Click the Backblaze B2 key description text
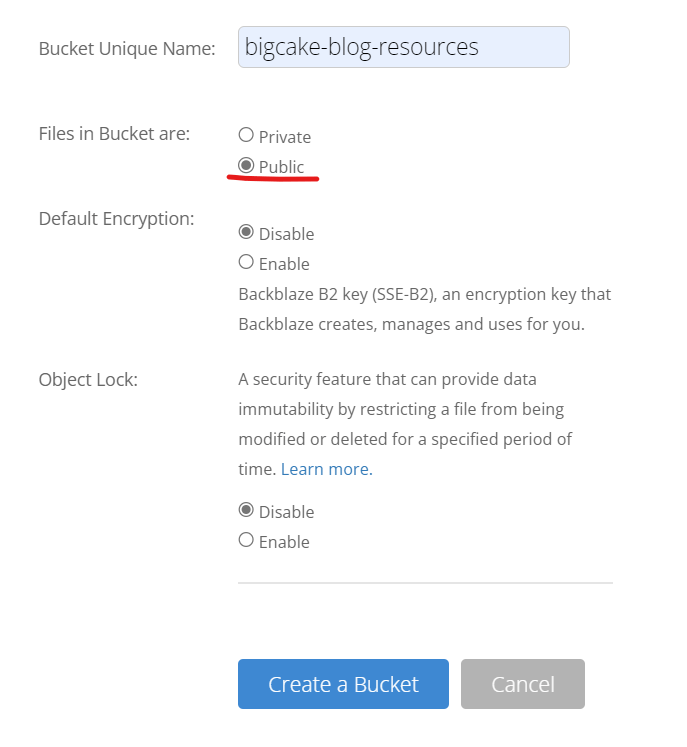687x747 pixels. coord(424,309)
